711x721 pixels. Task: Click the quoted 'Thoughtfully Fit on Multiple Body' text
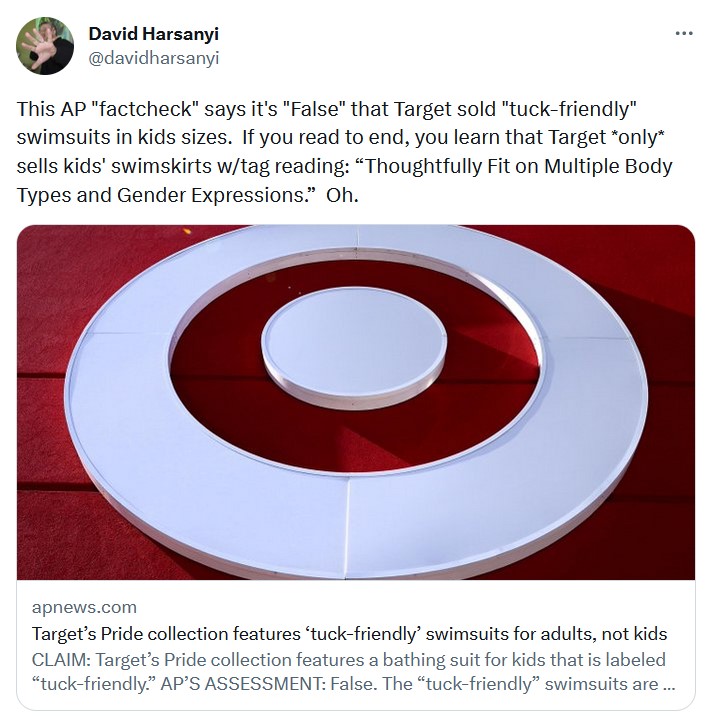pos(514,166)
